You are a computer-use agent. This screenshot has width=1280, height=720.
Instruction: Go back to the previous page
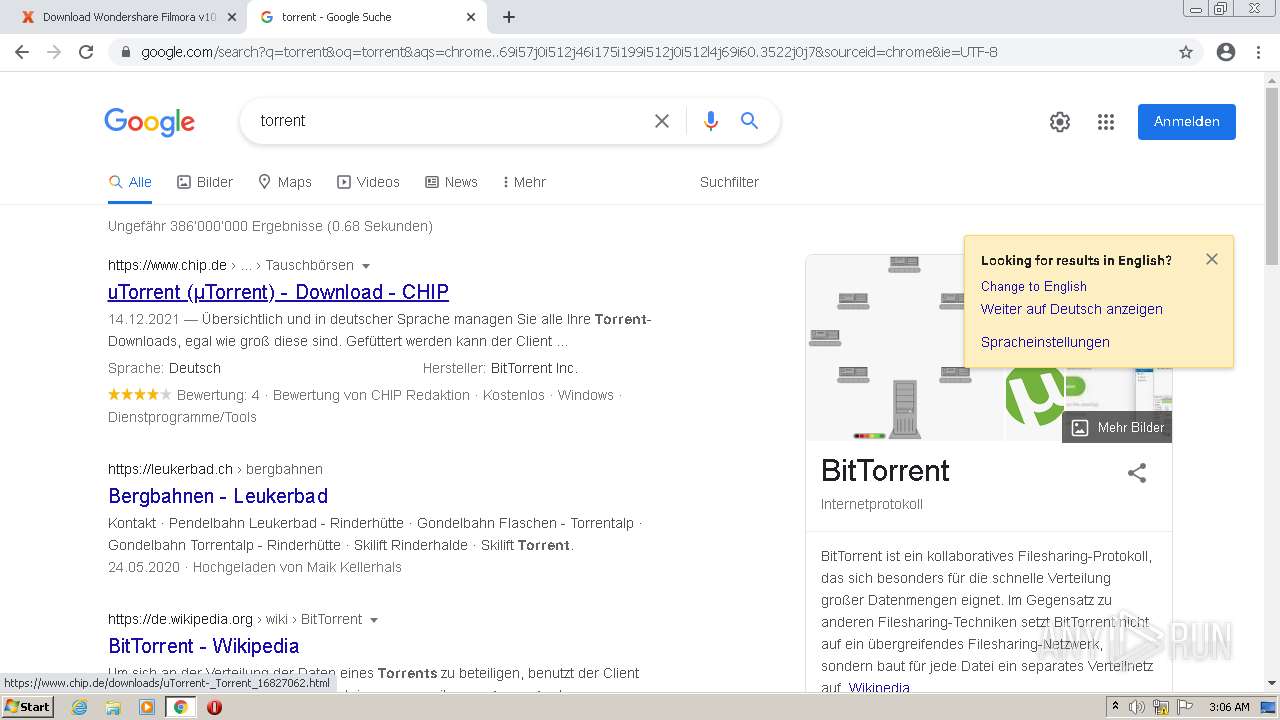22,52
